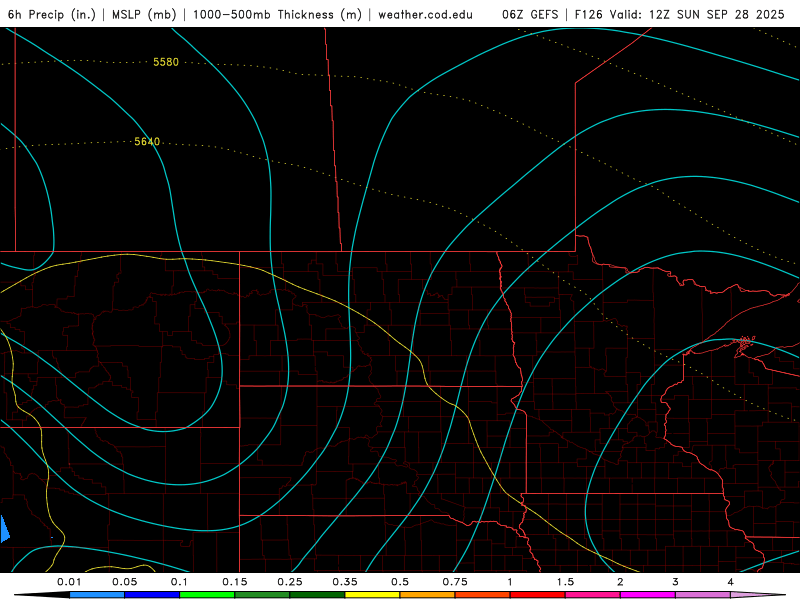Click the '0.01' colorbar label

pyautogui.click(x=69, y=582)
